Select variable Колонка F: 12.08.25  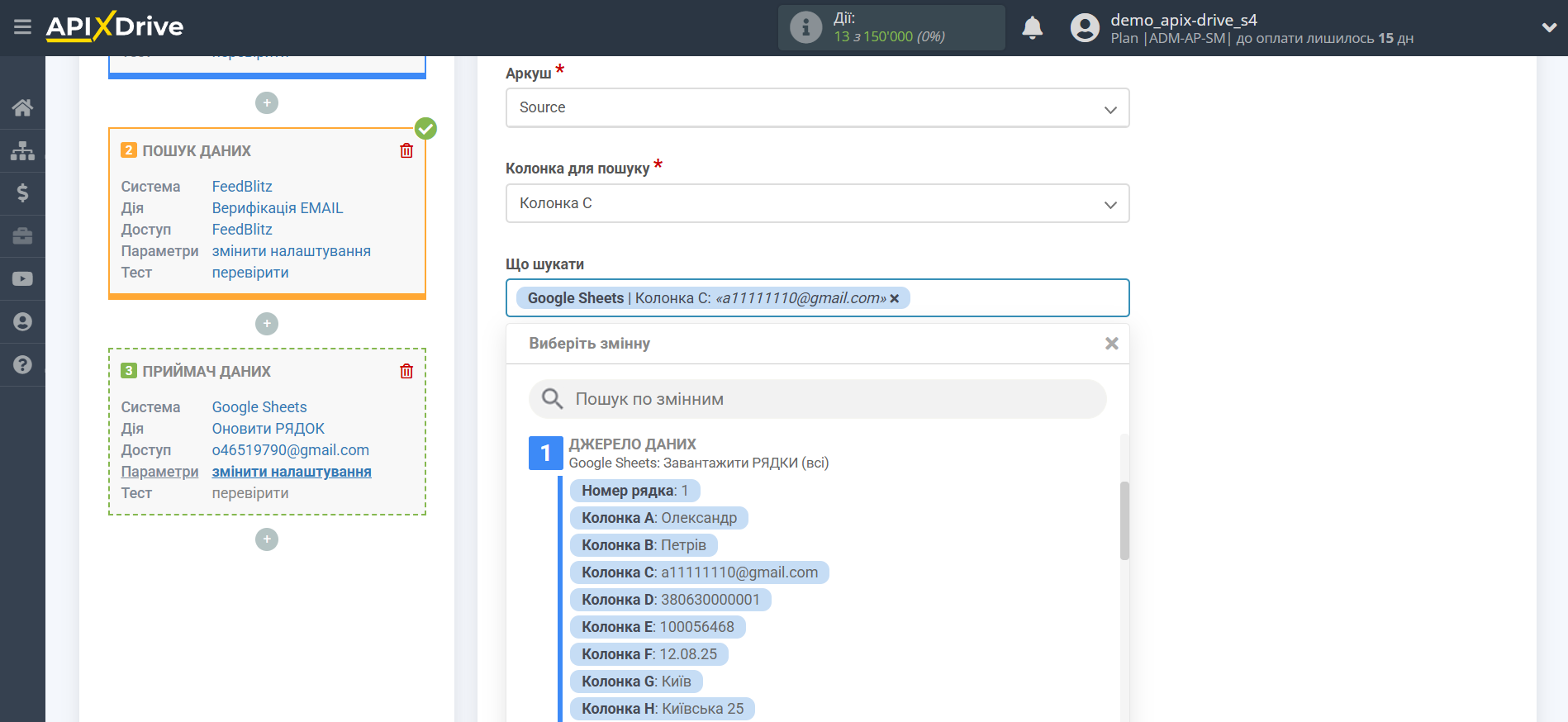point(649,654)
